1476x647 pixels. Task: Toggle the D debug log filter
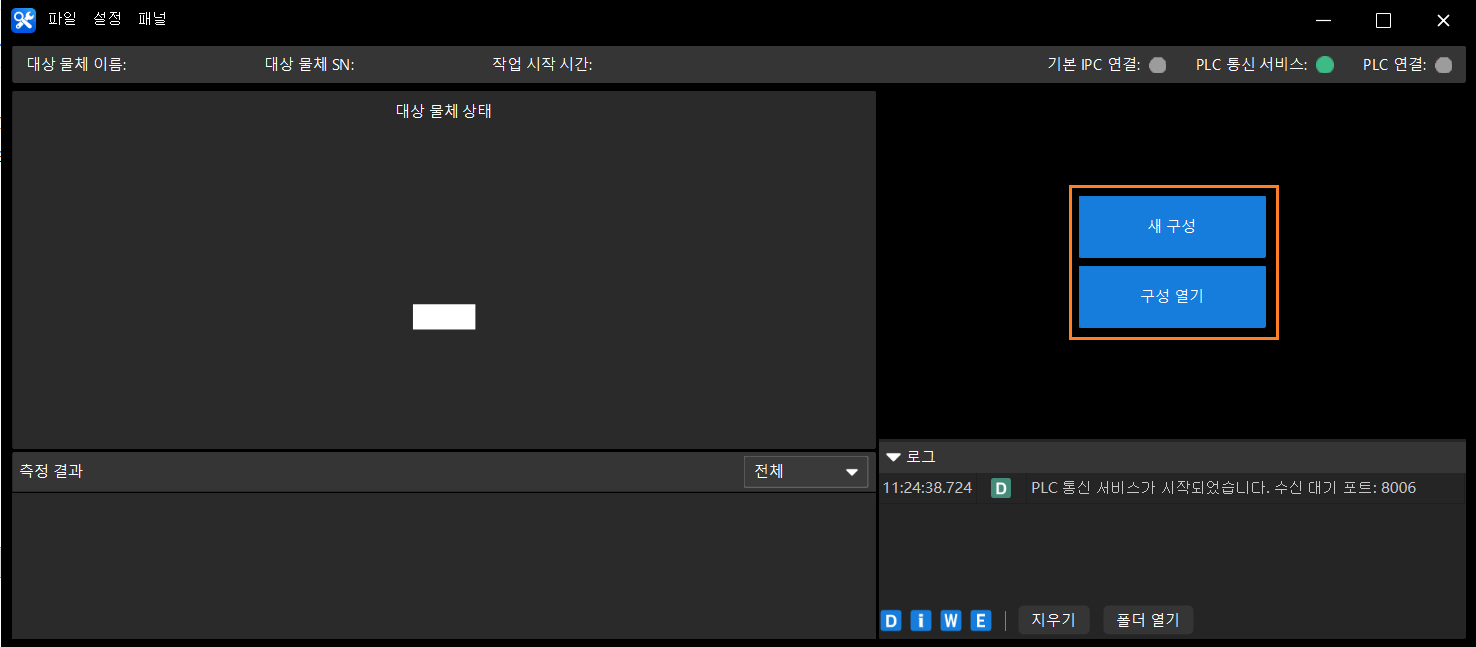pyautogui.click(x=891, y=620)
